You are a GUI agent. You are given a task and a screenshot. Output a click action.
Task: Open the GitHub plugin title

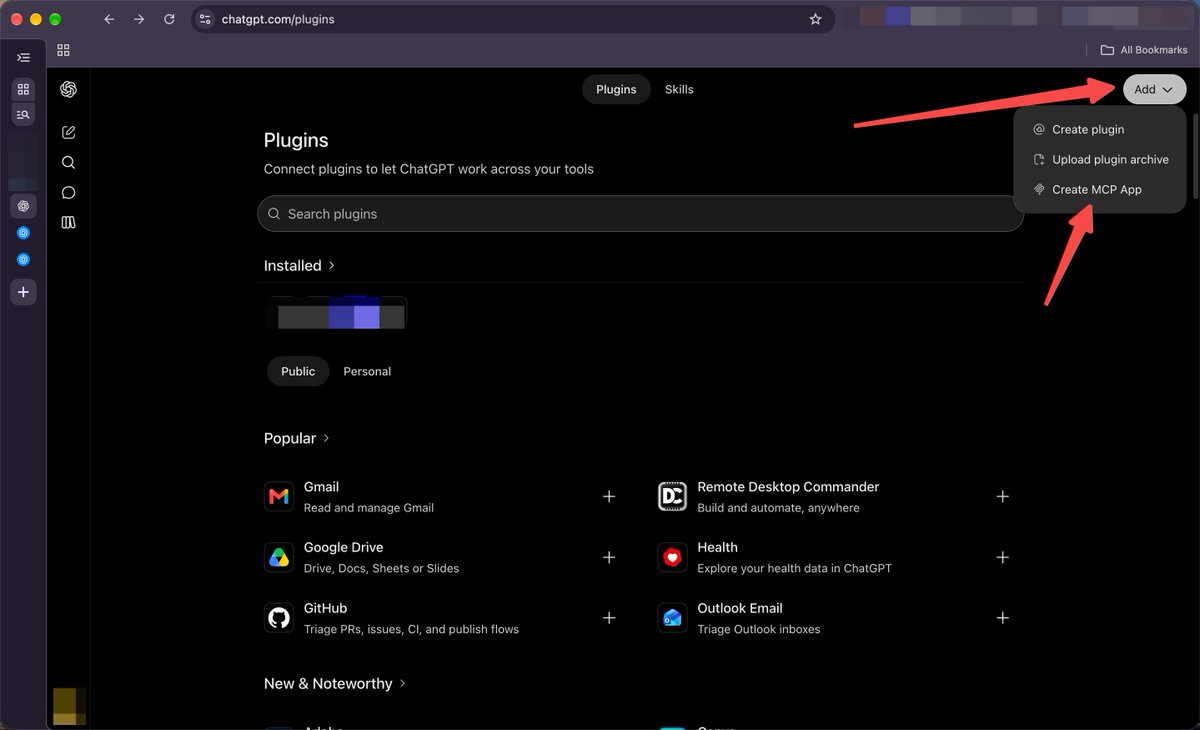[326, 608]
